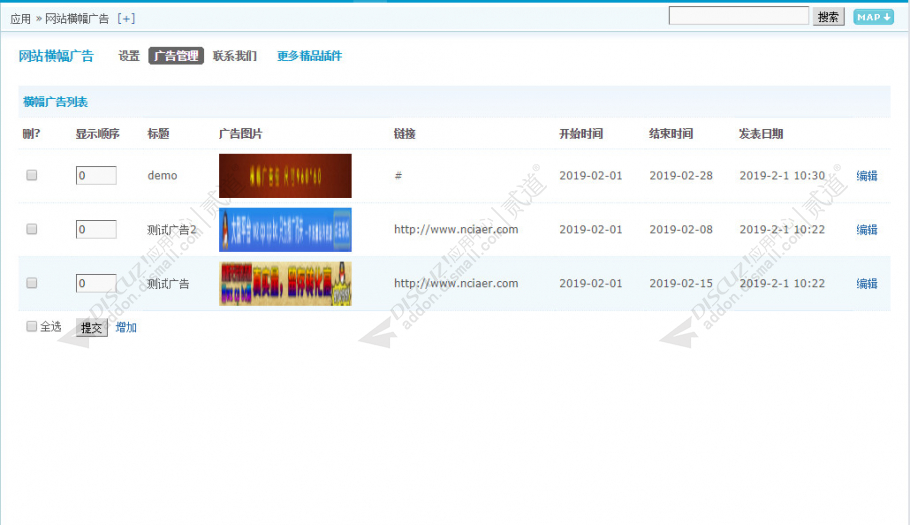
Task: Click the [+] add shortcut link
Action: pyautogui.click(x=126, y=19)
